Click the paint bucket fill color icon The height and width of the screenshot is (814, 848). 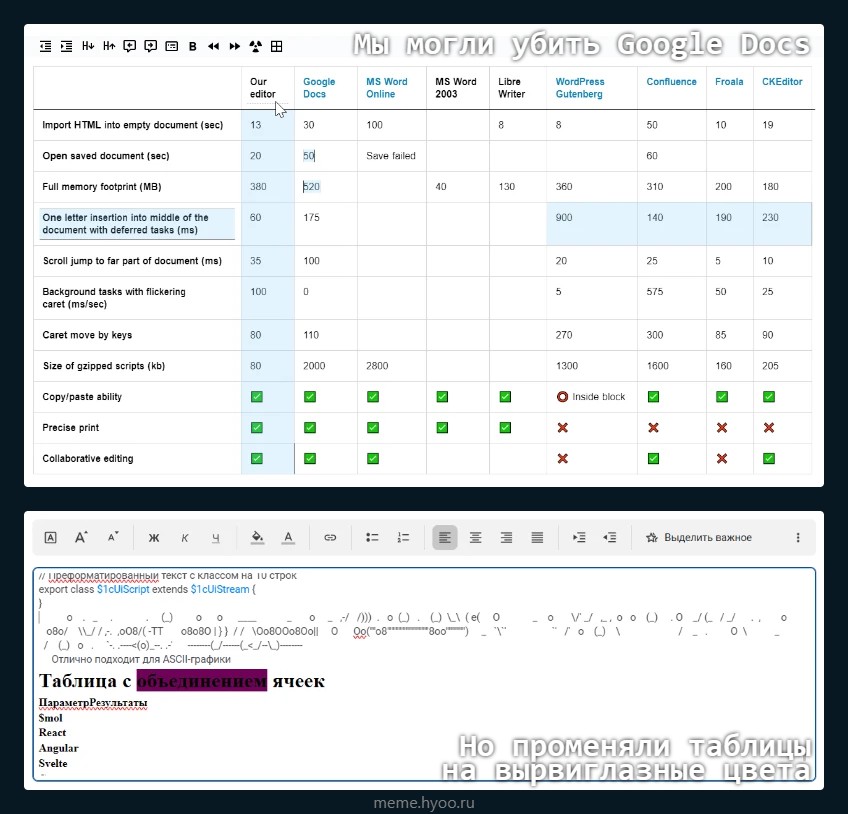coord(257,538)
